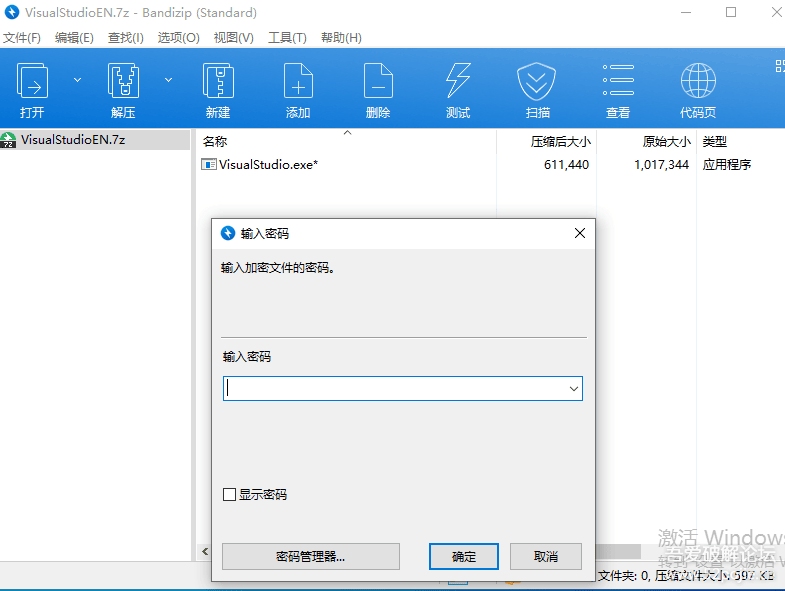Minimize the Bandizip window
Viewport: 785px width, 591px height.
click(686, 12)
